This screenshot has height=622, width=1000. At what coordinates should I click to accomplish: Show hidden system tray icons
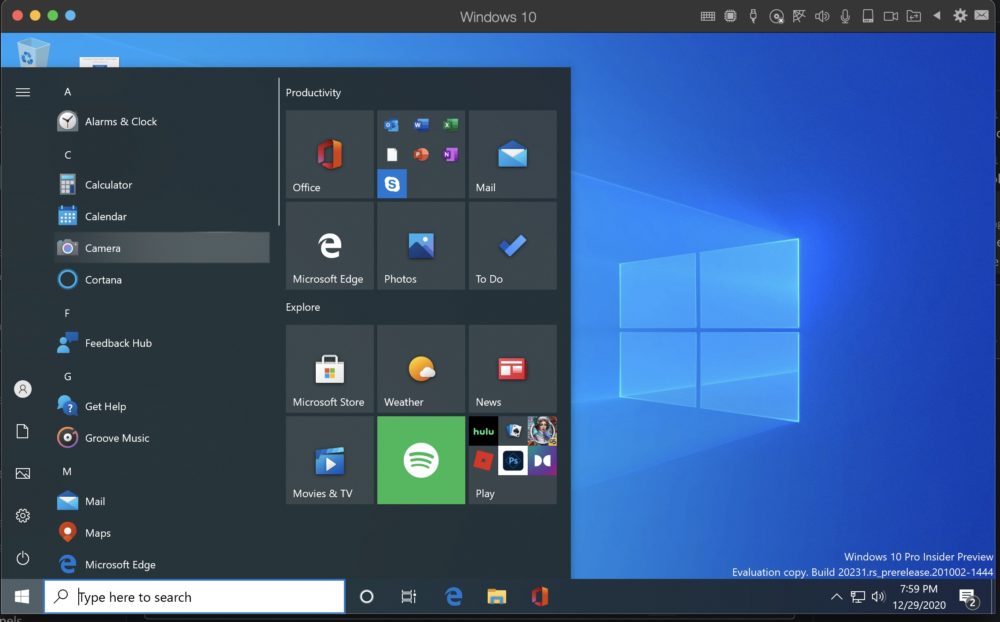836,596
